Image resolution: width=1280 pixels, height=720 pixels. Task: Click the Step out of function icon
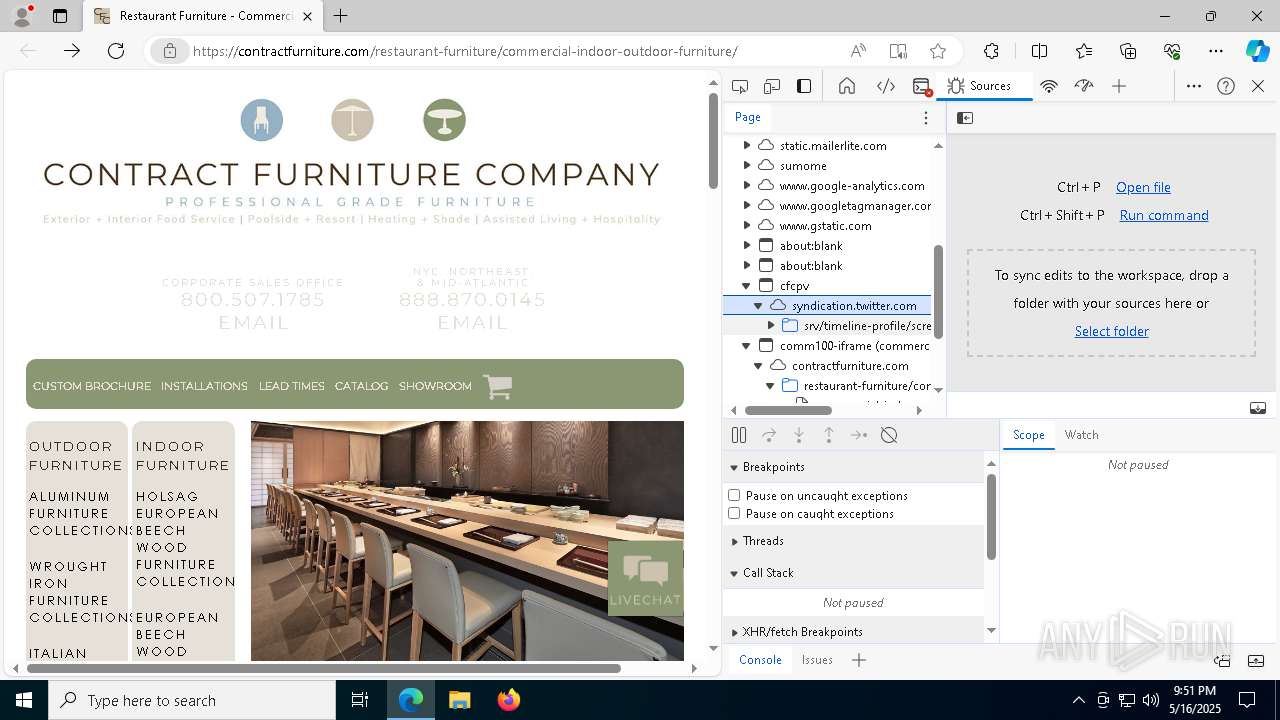[x=829, y=435]
